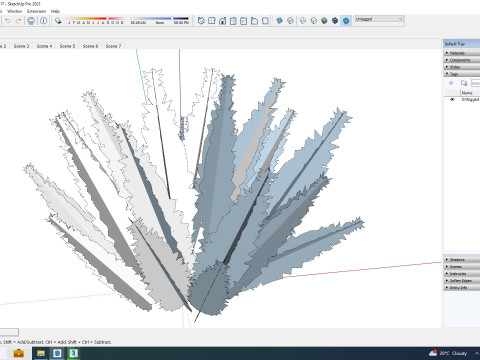This screenshot has height=360, width=480.
Task: Expand the Shadows panel
Action: [x=462, y=259]
